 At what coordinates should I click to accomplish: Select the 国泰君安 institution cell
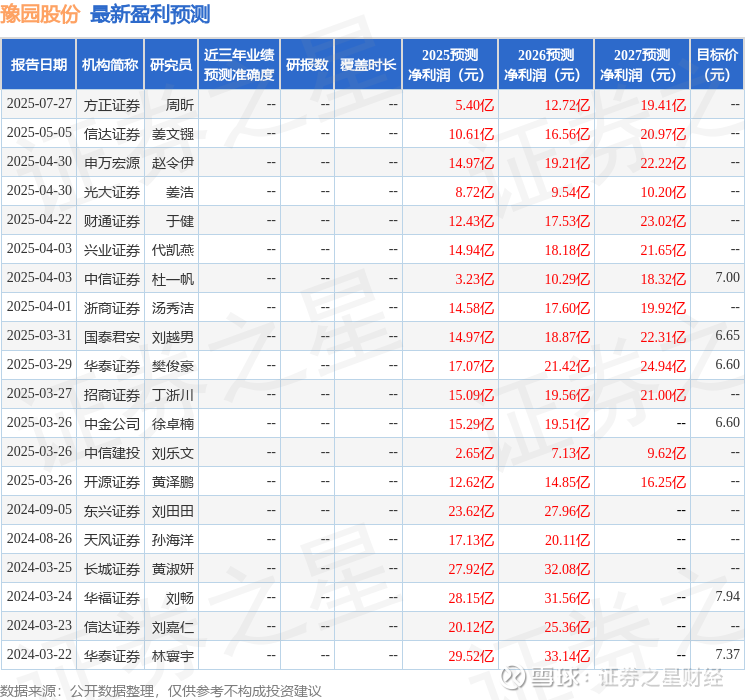(x=112, y=337)
